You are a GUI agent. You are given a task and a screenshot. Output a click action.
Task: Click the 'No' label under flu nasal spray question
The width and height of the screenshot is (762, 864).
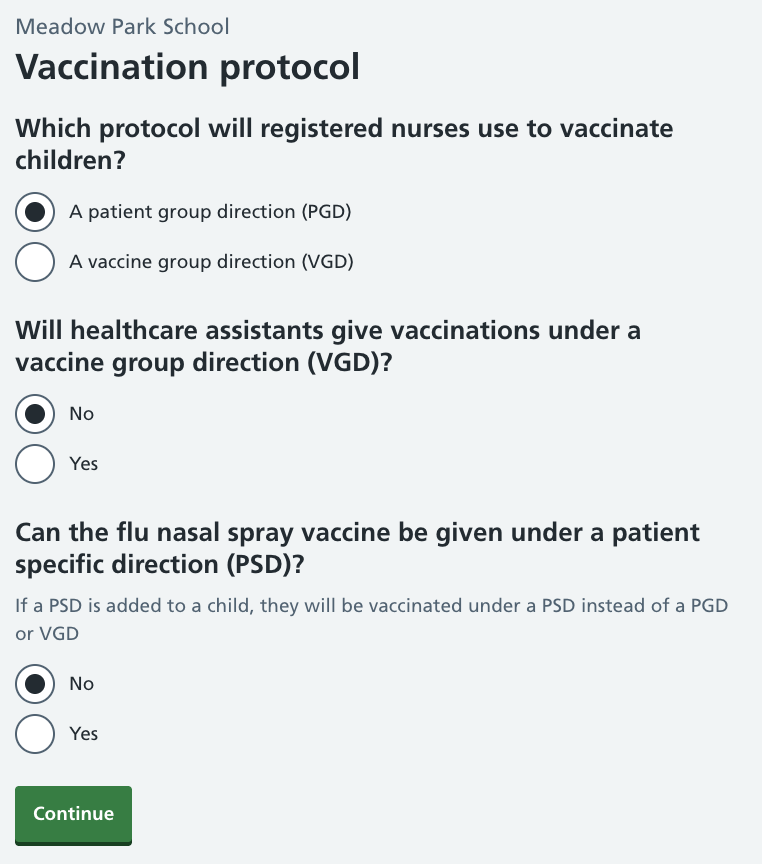coord(82,684)
